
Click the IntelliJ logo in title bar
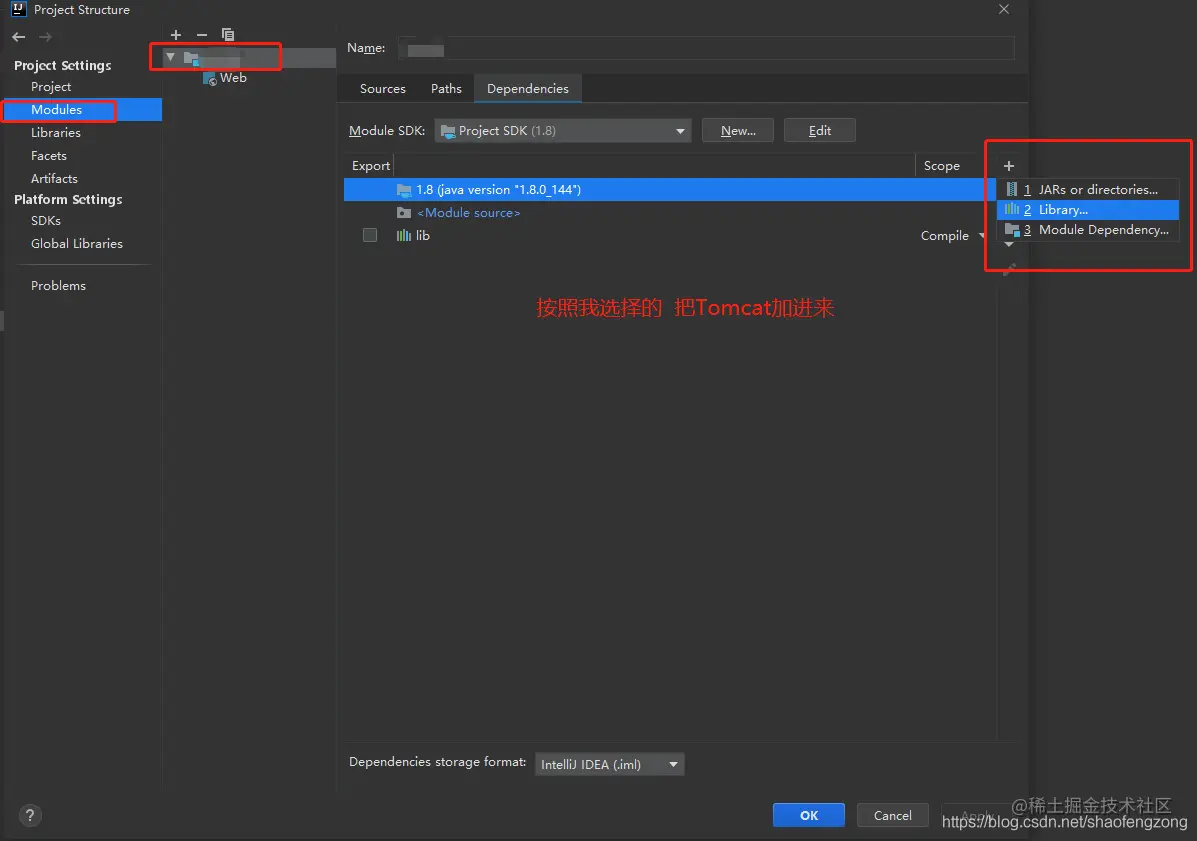point(18,9)
